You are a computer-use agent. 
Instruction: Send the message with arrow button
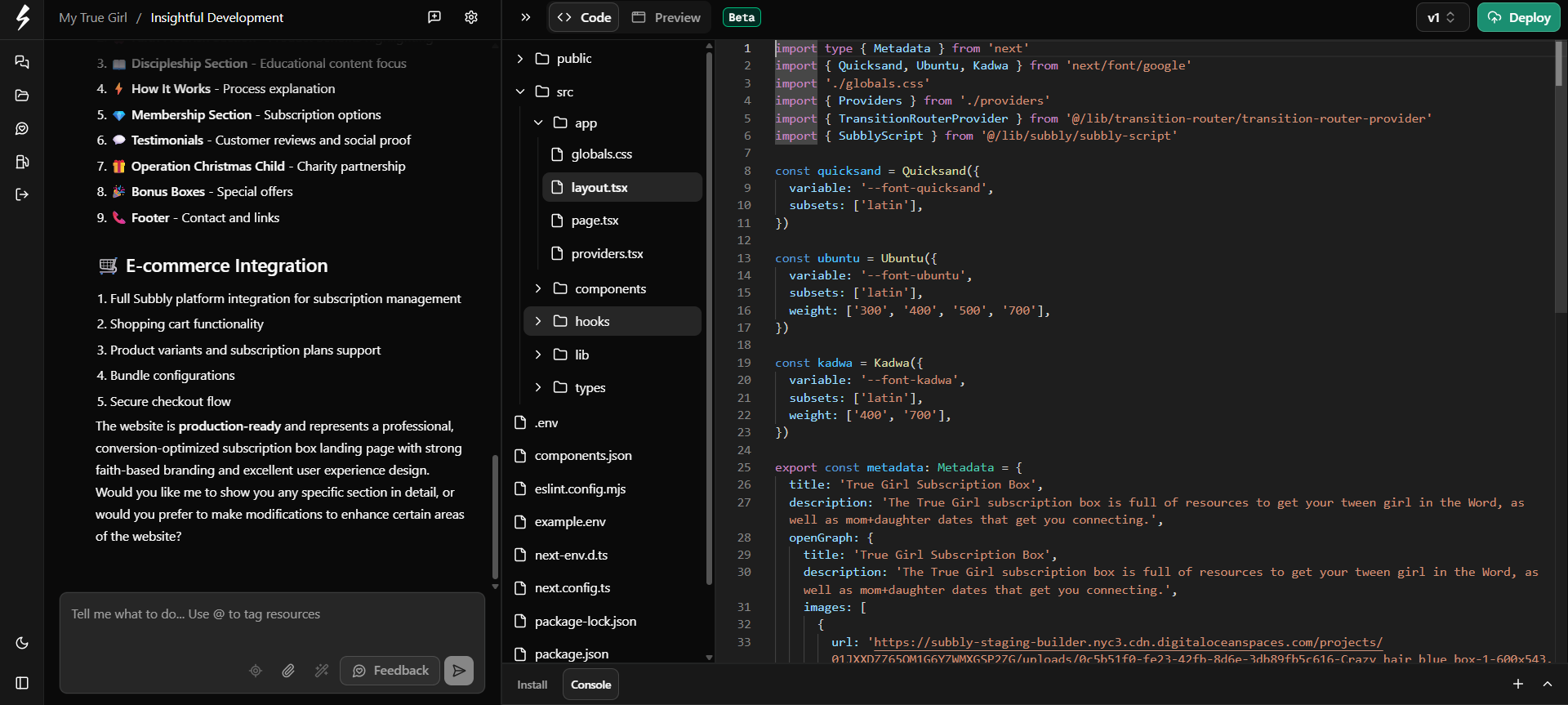click(459, 671)
